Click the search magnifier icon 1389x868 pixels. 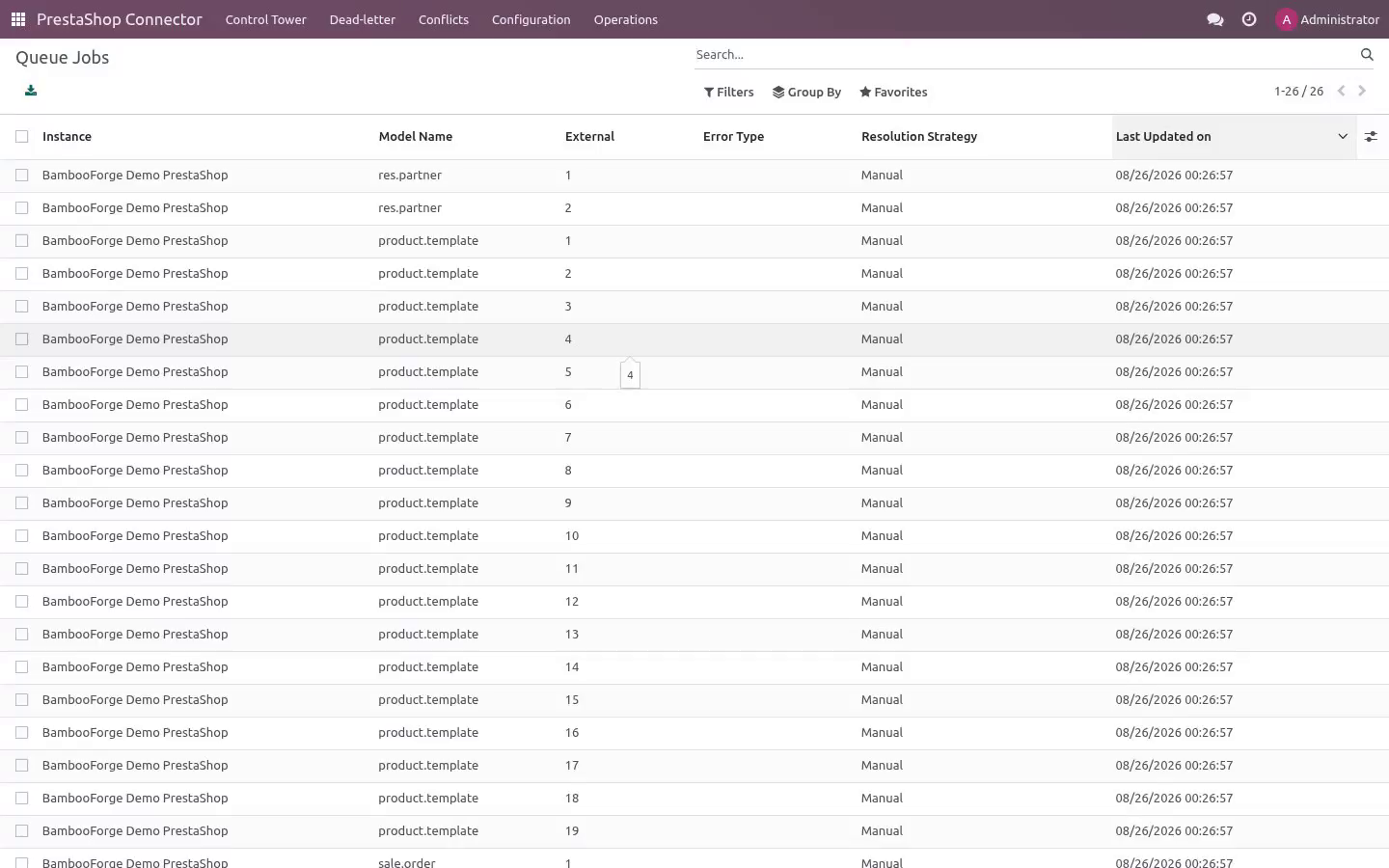click(1367, 55)
